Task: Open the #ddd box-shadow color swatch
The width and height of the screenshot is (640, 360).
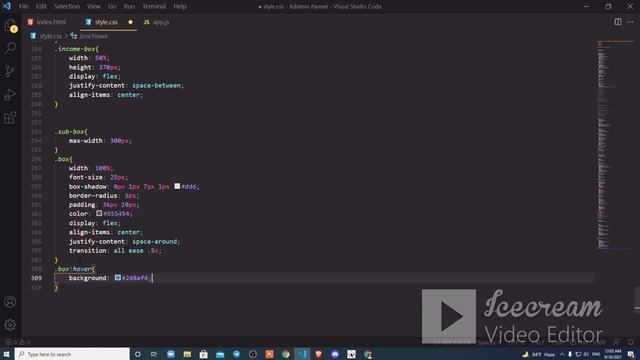Action: tap(177, 186)
